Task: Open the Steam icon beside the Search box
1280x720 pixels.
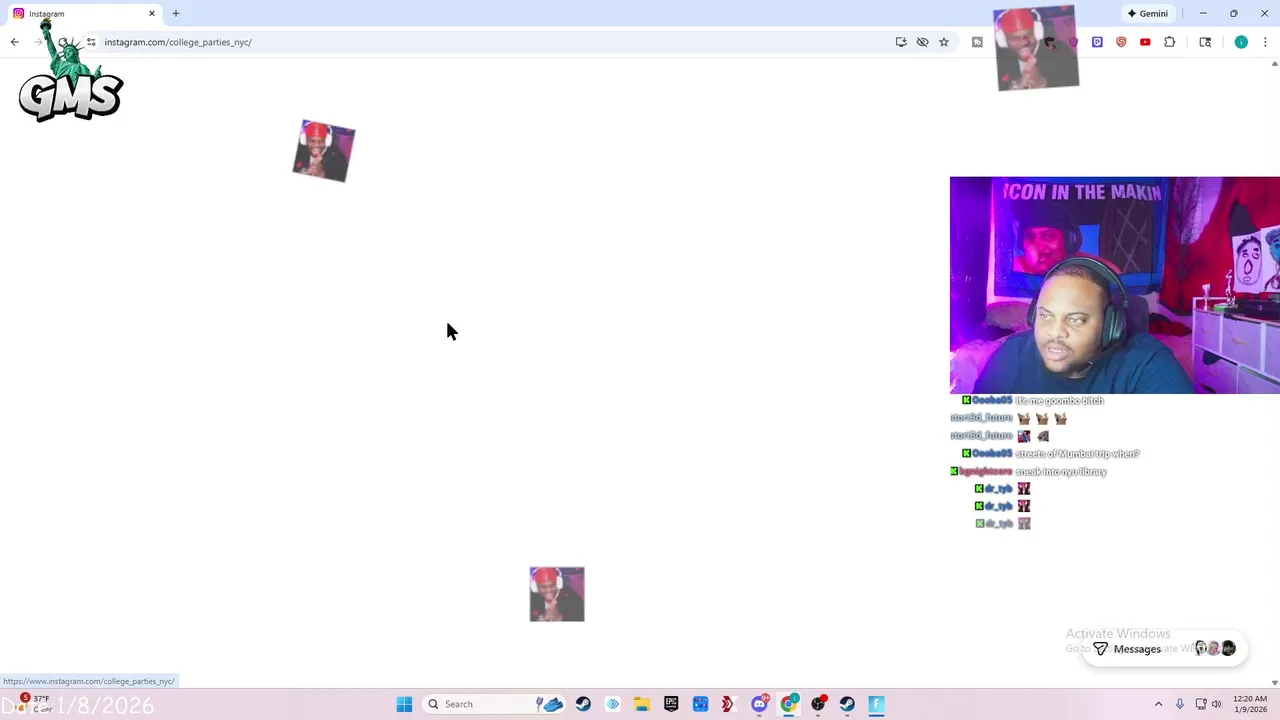Action: tap(583, 704)
